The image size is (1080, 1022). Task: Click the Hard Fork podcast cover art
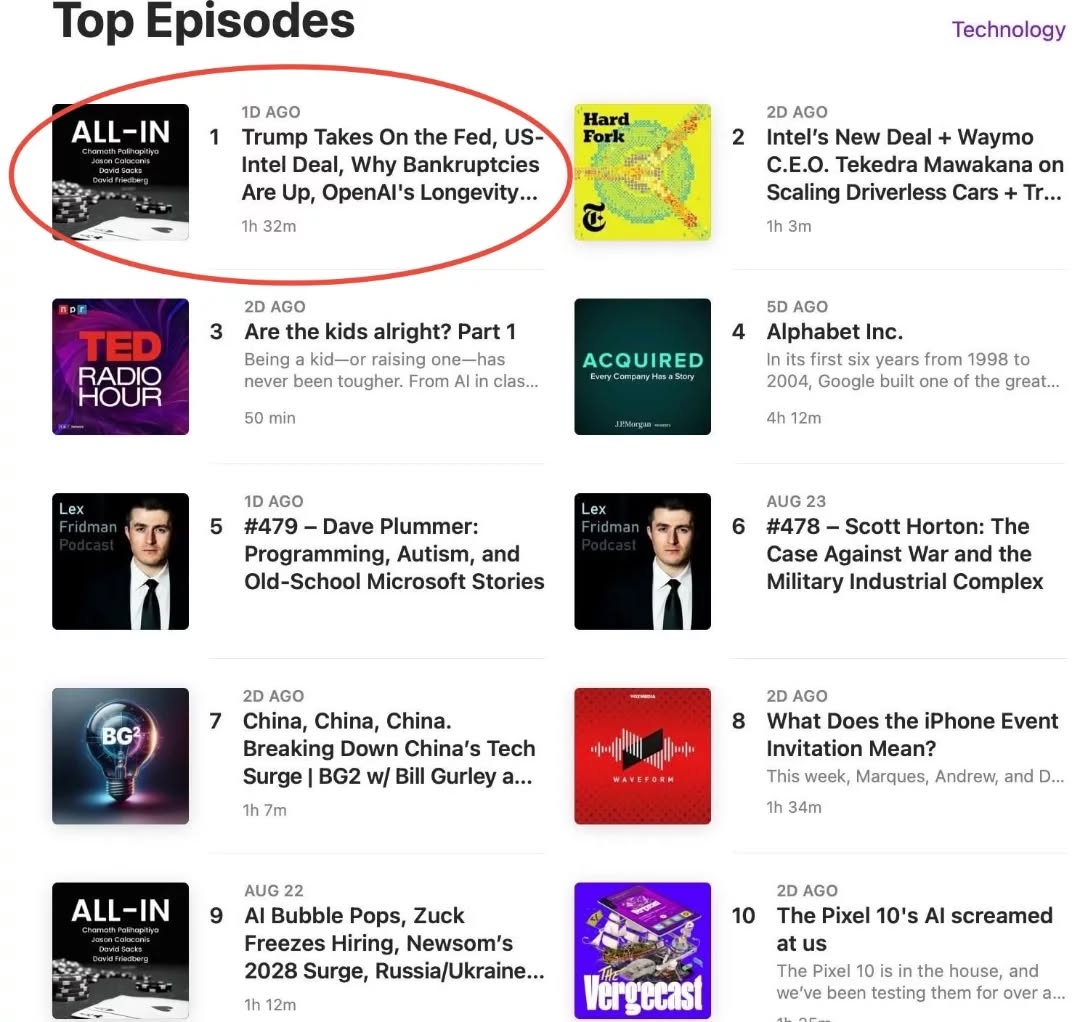643,171
